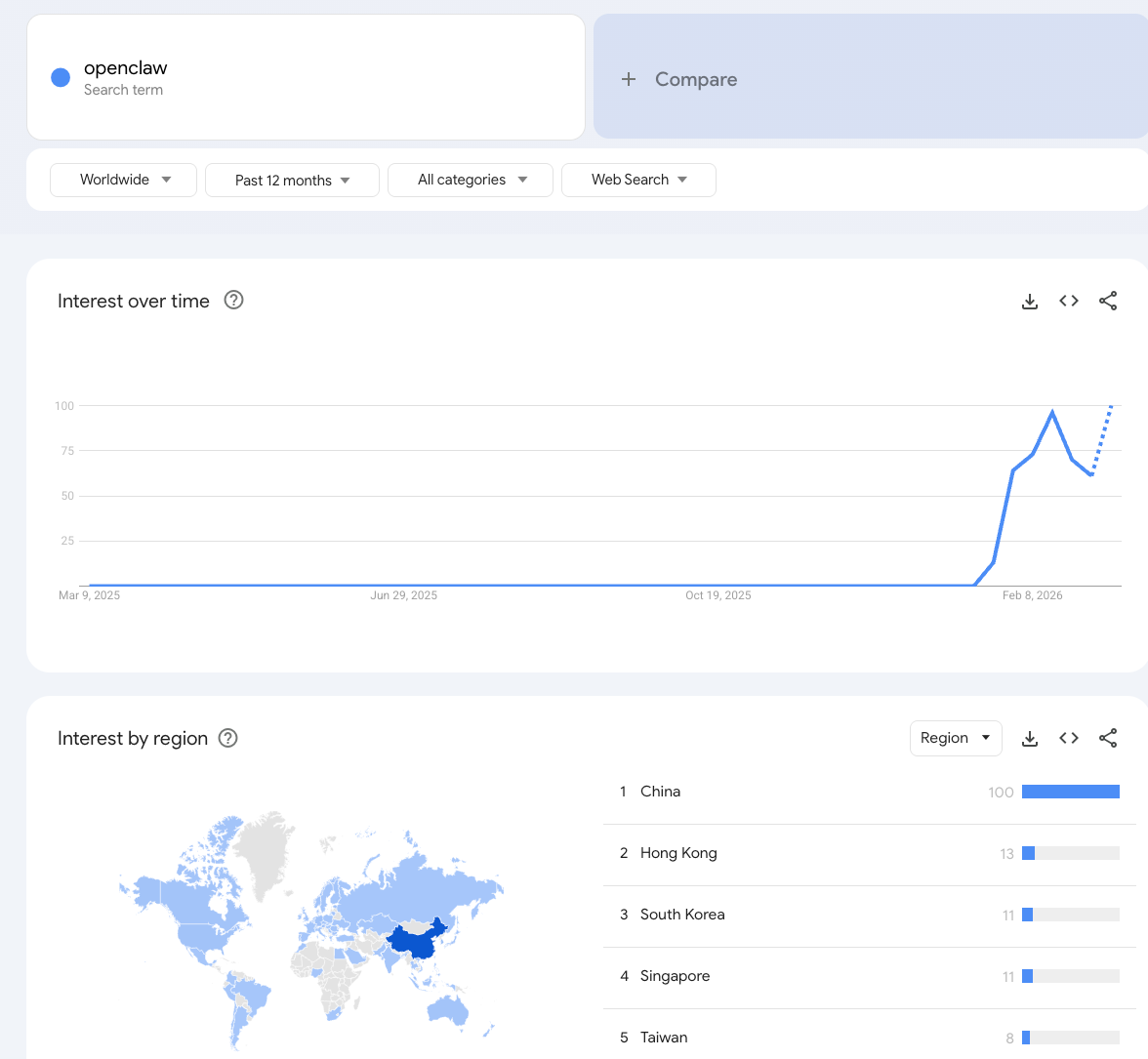
Task: Download the Interest by region data
Action: pyautogui.click(x=1030, y=739)
